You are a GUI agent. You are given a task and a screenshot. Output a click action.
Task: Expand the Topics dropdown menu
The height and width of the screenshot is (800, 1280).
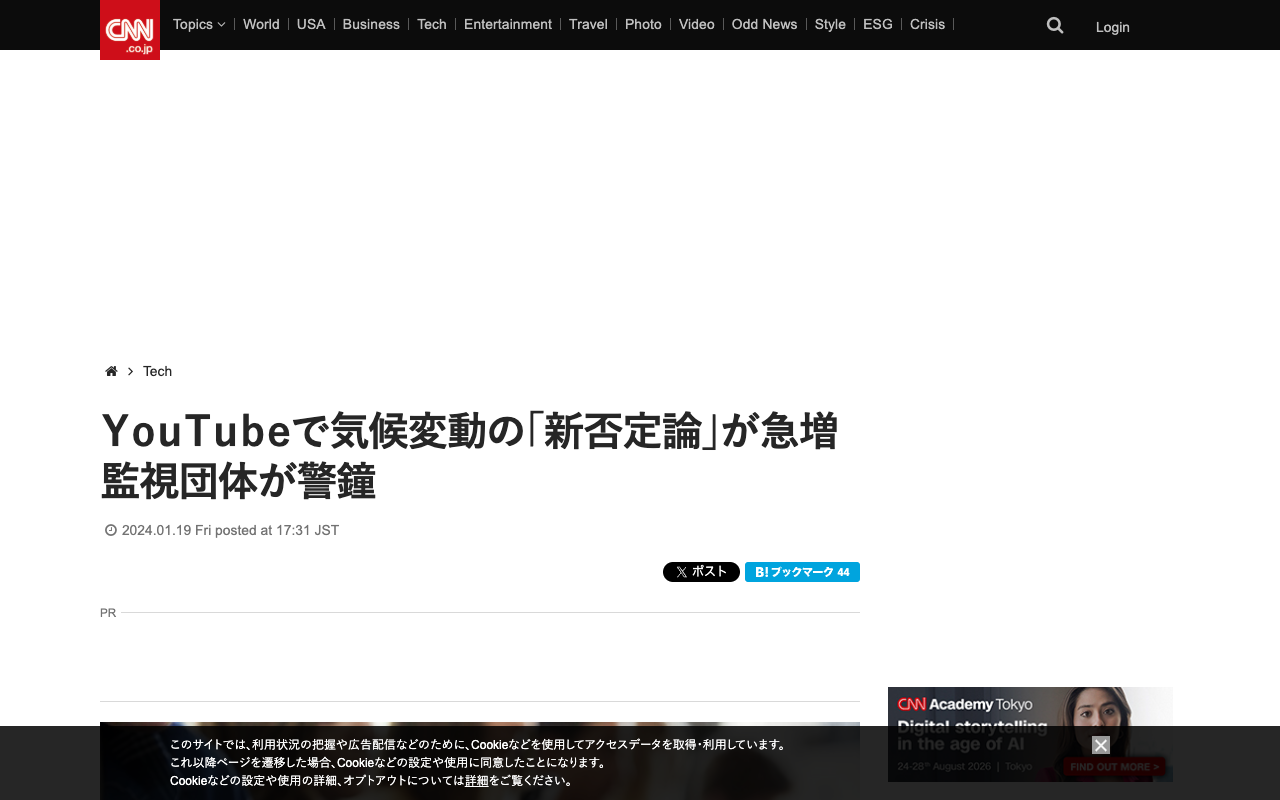pos(199,24)
